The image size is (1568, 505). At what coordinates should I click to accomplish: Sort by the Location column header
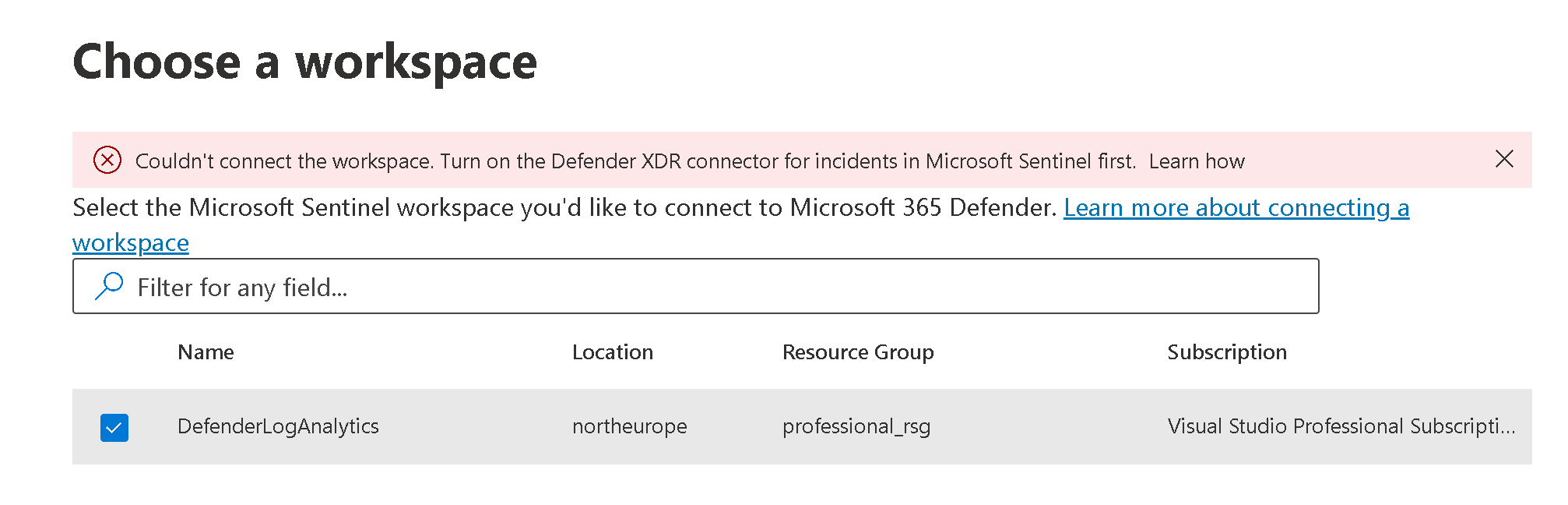(x=612, y=352)
